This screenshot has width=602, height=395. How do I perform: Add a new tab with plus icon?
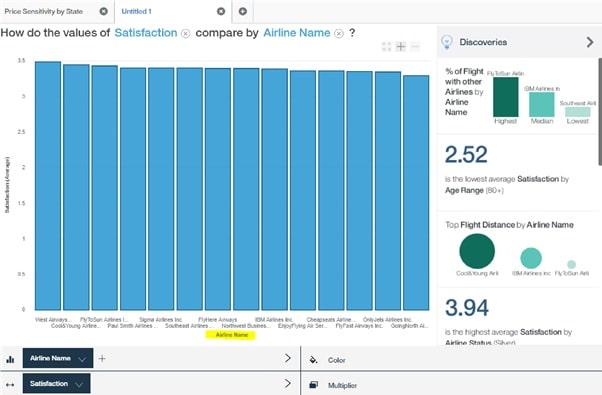tap(243, 12)
